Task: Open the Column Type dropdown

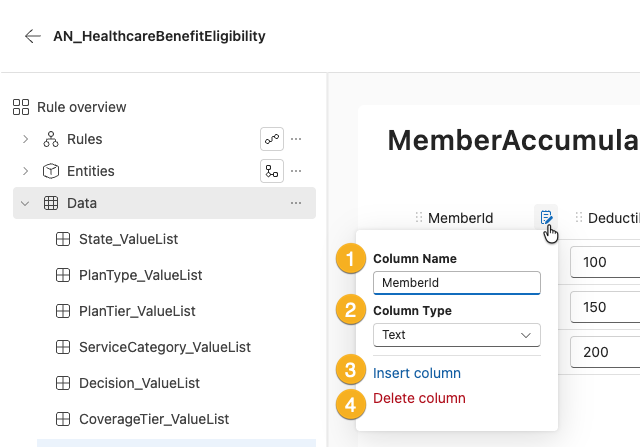Action: tap(457, 335)
